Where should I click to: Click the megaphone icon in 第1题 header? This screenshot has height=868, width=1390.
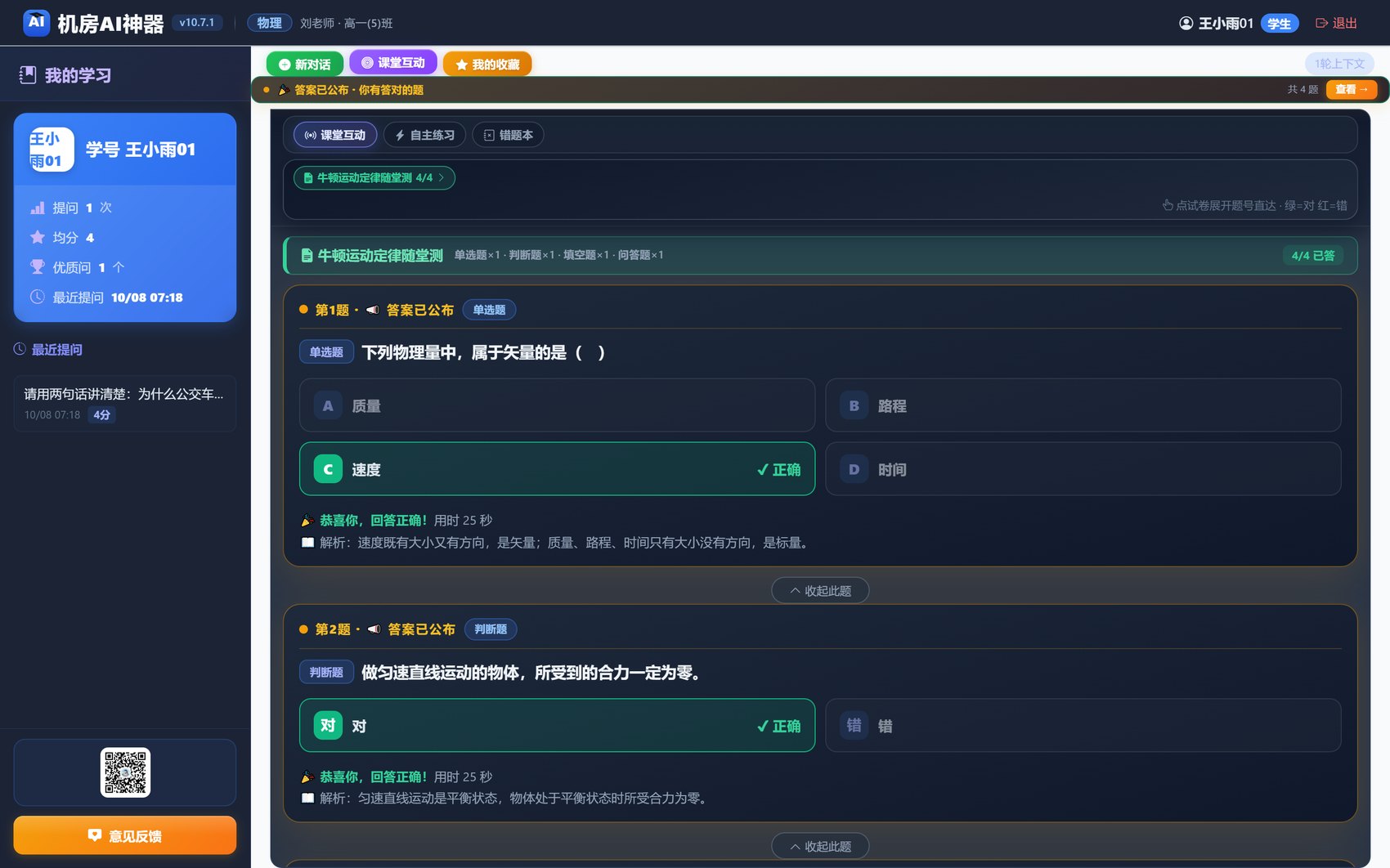[x=373, y=310]
